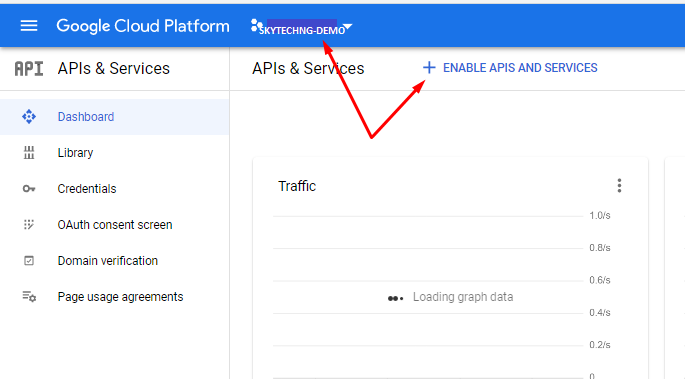Screen dimensions: 685x379
Task: Click the project dropdown arrow caret
Action: click(348, 28)
